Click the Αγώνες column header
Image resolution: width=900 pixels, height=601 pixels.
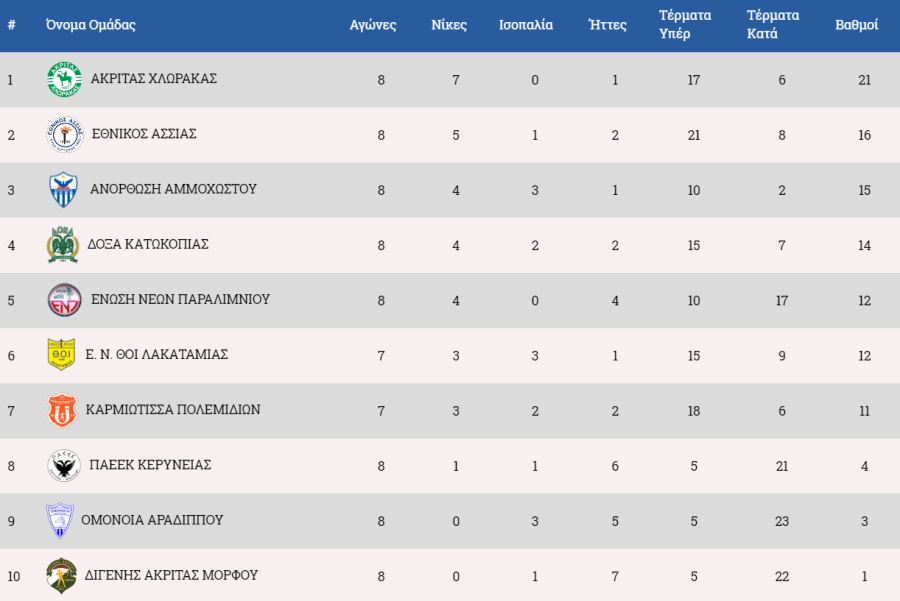[x=373, y=25]
